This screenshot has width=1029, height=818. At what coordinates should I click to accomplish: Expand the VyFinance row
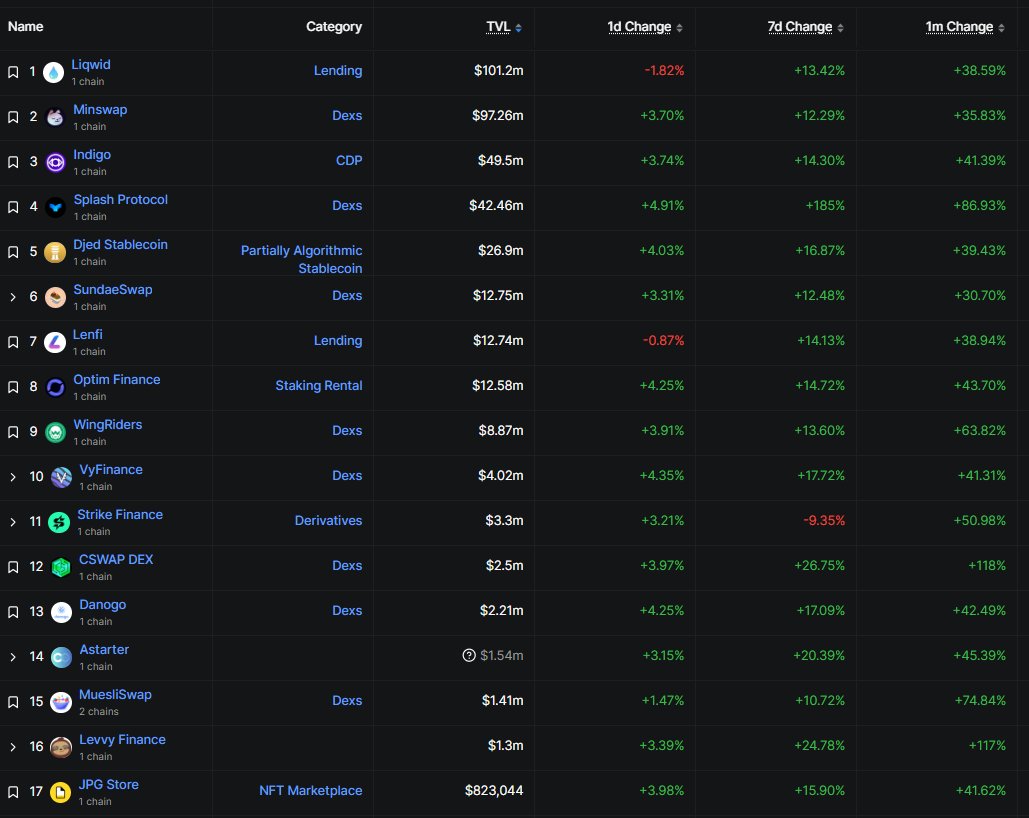(x=13, y=477)
